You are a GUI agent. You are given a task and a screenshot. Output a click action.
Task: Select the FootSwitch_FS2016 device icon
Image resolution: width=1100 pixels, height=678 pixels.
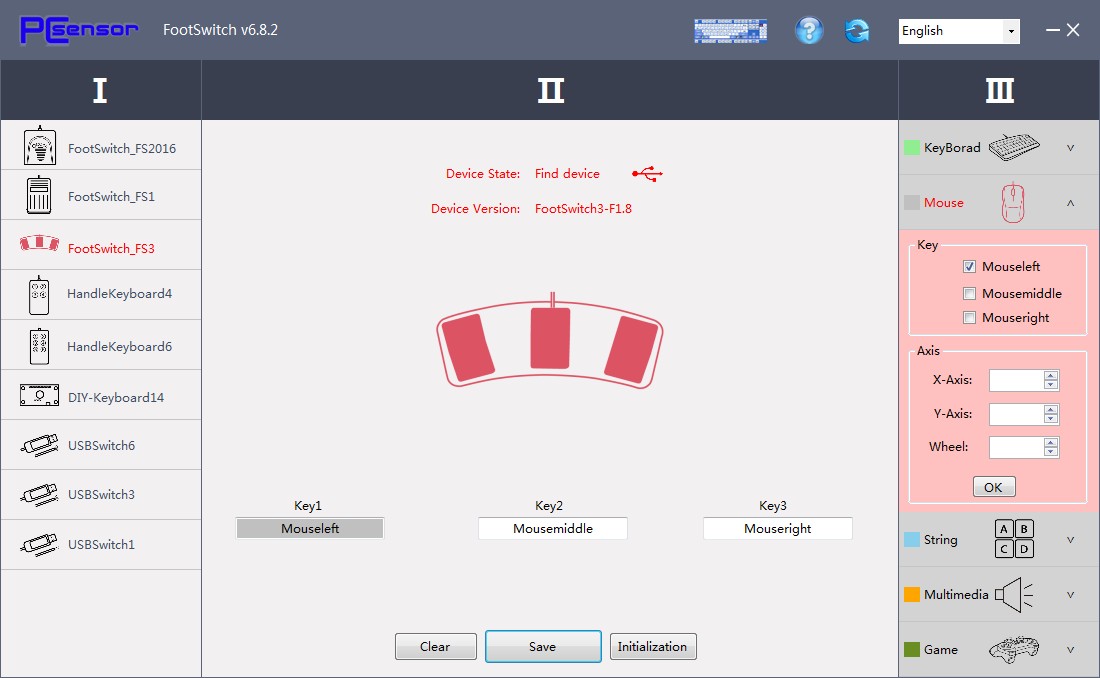[40, 146]
